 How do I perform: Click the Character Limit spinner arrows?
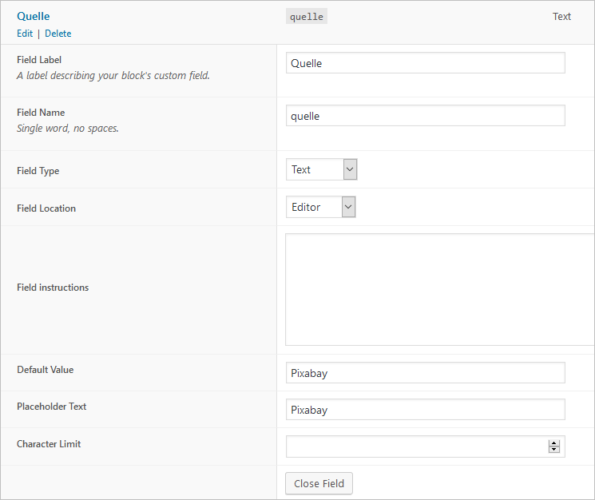pyautogui.click(x=554, y=447)
